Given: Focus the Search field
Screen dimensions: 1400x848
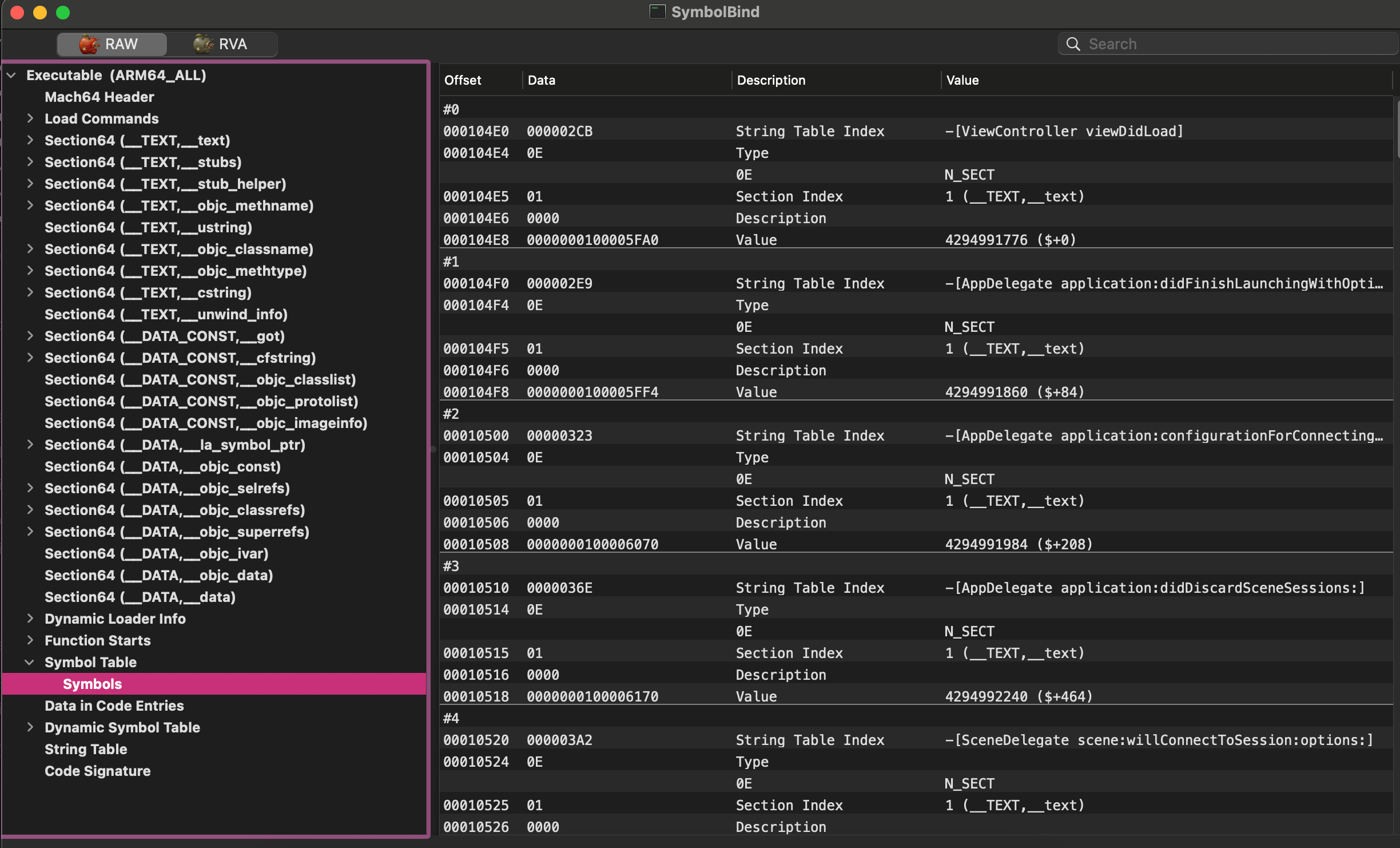Looking at the screenshot, I should click(x=1228, y=44).
